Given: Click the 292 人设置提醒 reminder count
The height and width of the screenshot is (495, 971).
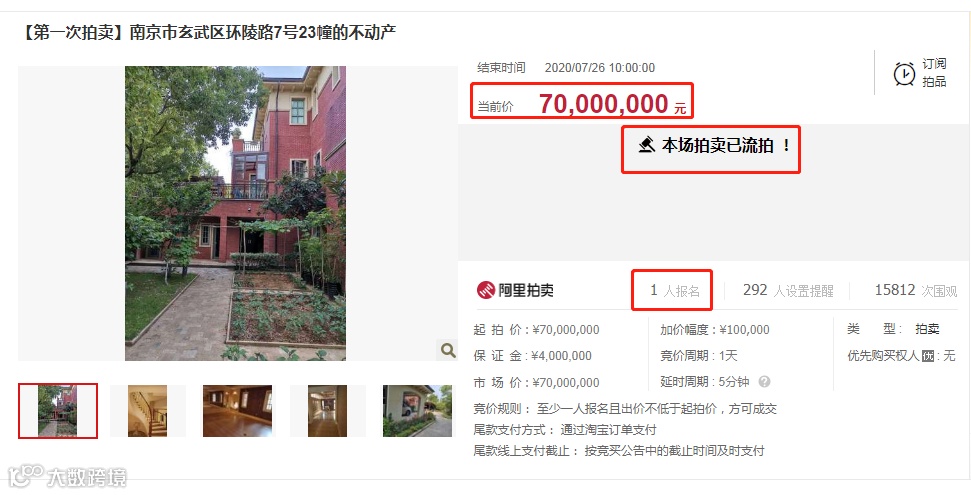Looking at the screenshot, I should pos(788,291).
